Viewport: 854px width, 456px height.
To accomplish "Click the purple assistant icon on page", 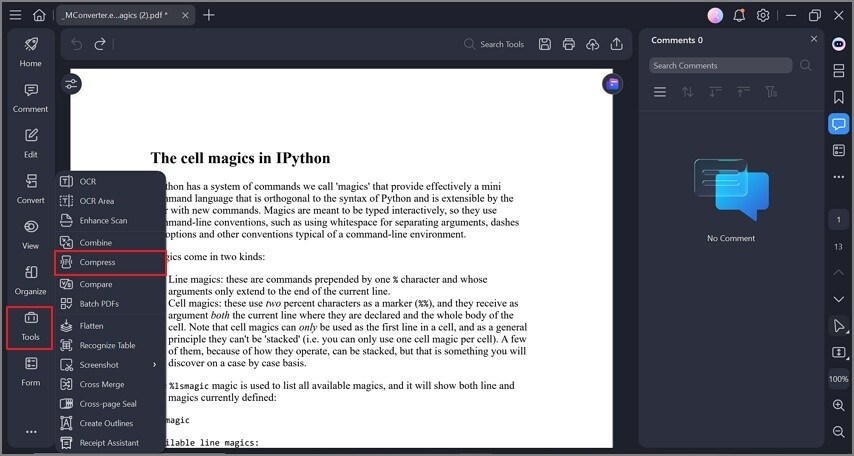I will pos(613,84).
